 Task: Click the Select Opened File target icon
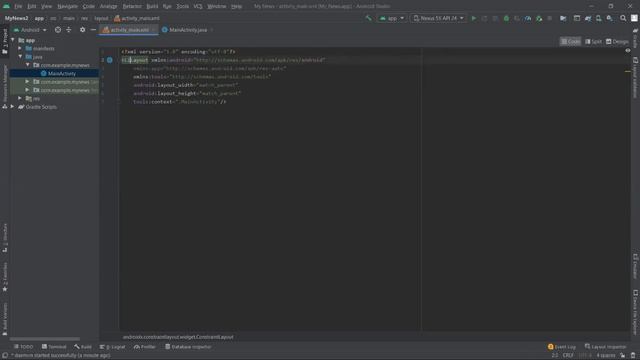58,30
